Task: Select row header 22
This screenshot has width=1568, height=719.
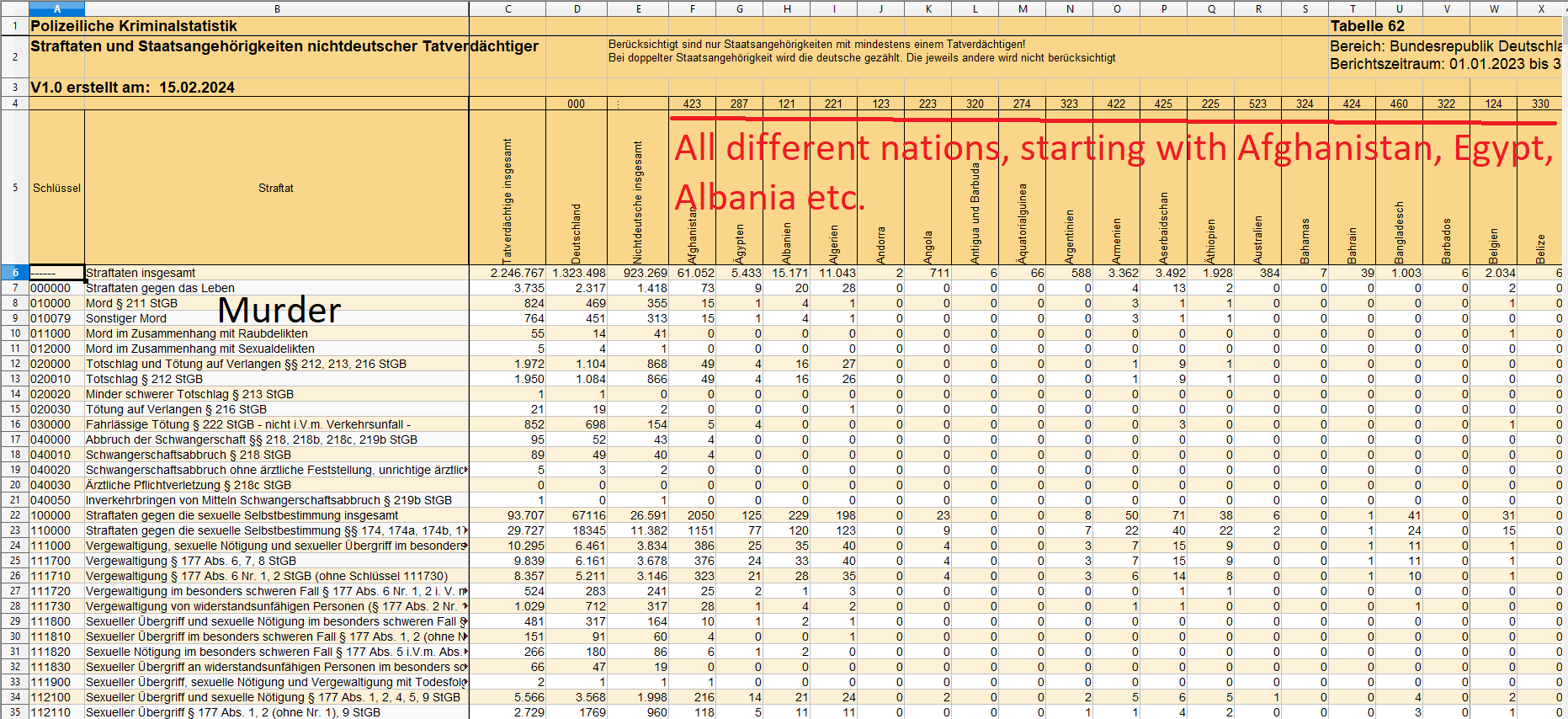Action: [14, 515]
